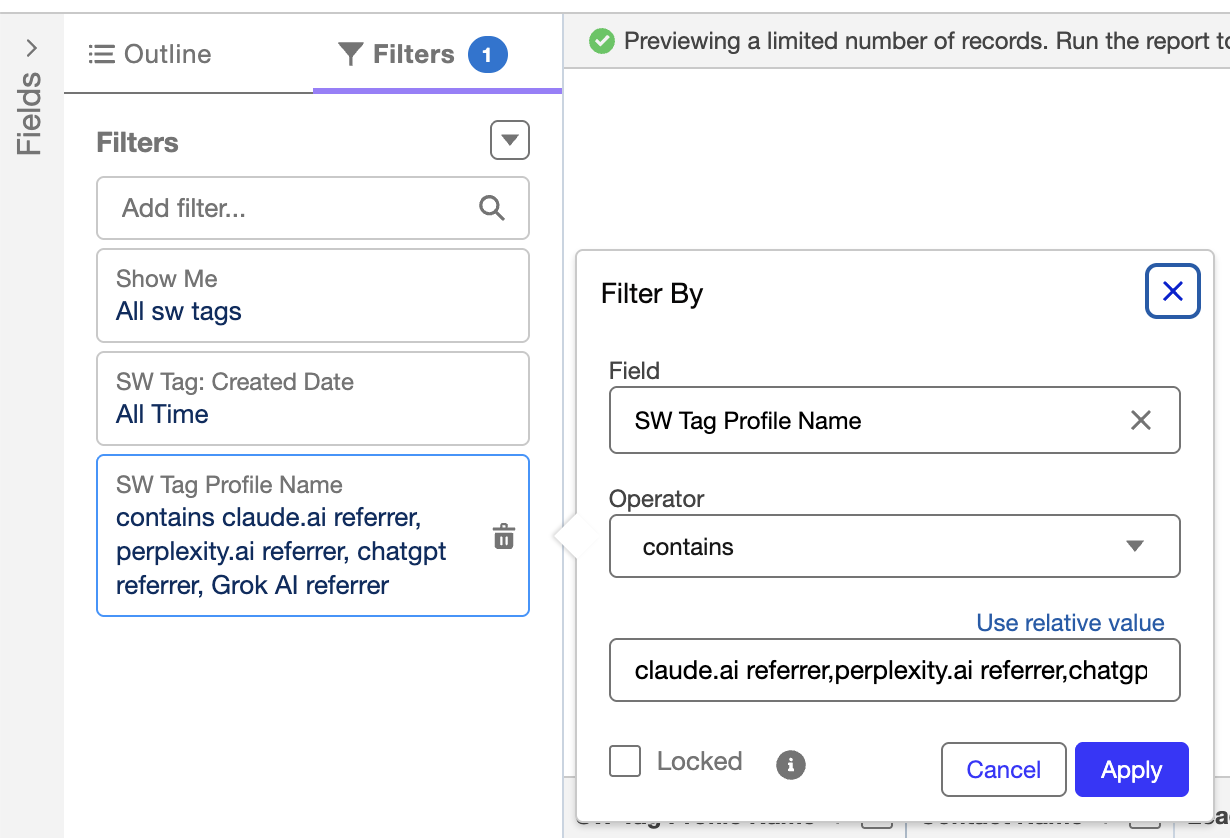Image resolution: width=1230 pixels, height=838 pixels.
Task: Click the filter value text field
Action: (895, 670)
